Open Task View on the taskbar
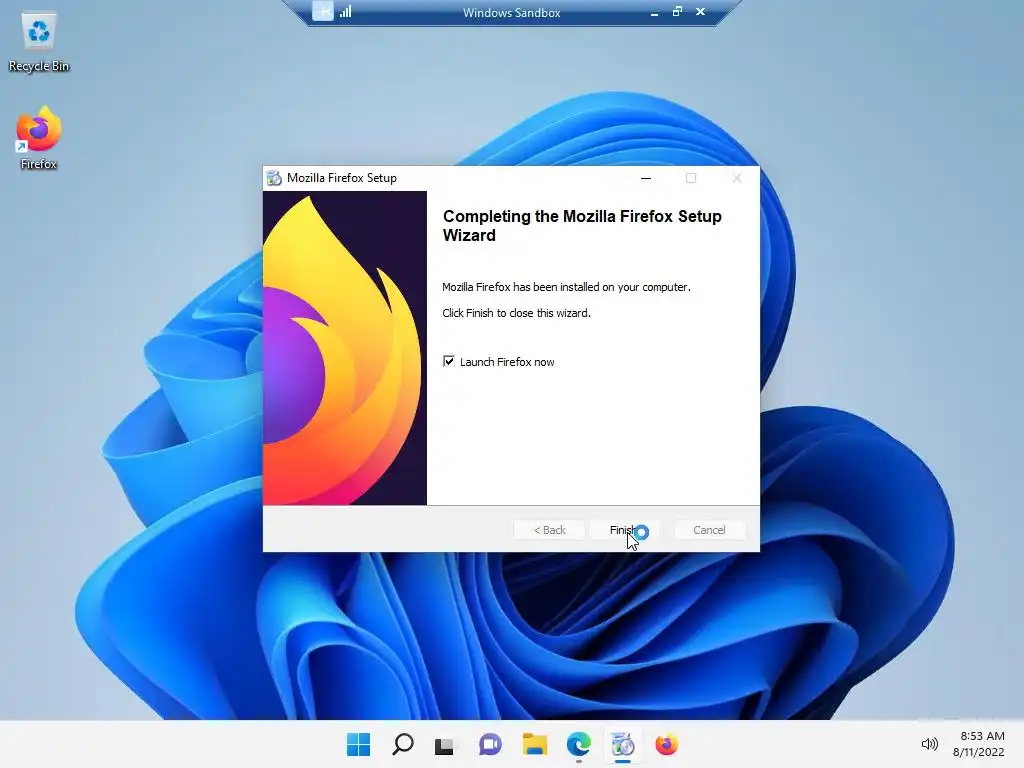 445,744
